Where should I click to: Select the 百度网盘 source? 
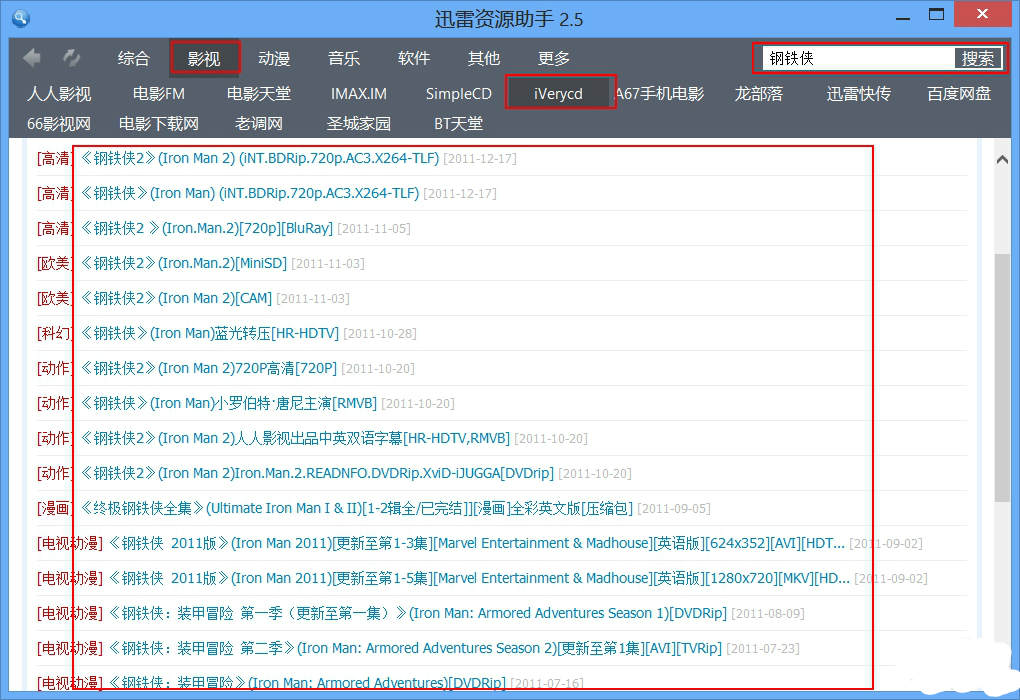959,94
